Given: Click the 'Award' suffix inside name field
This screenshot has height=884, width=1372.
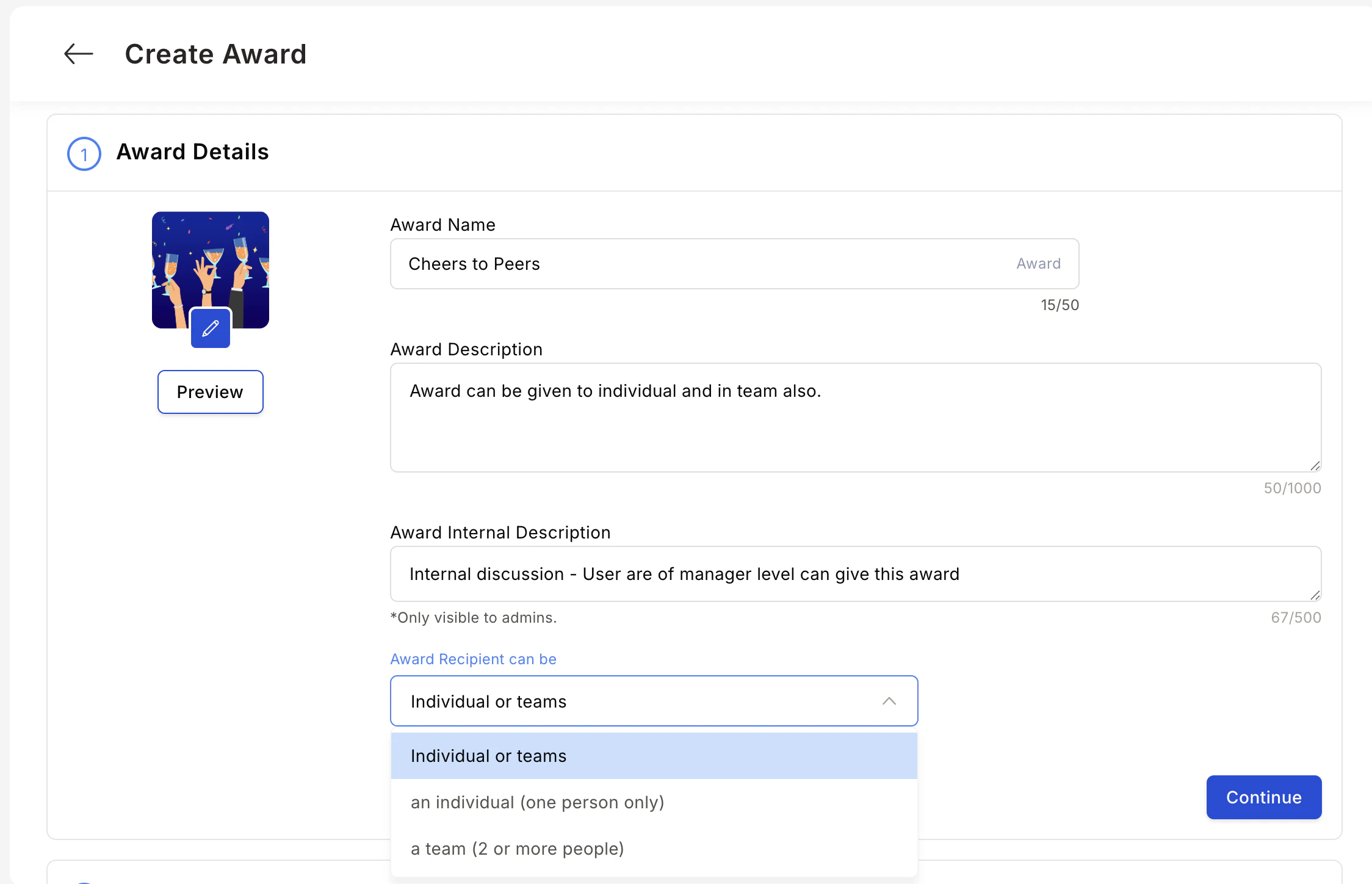Looking at the screenshot, I should pyautogui.click(x=1039, y=264).
